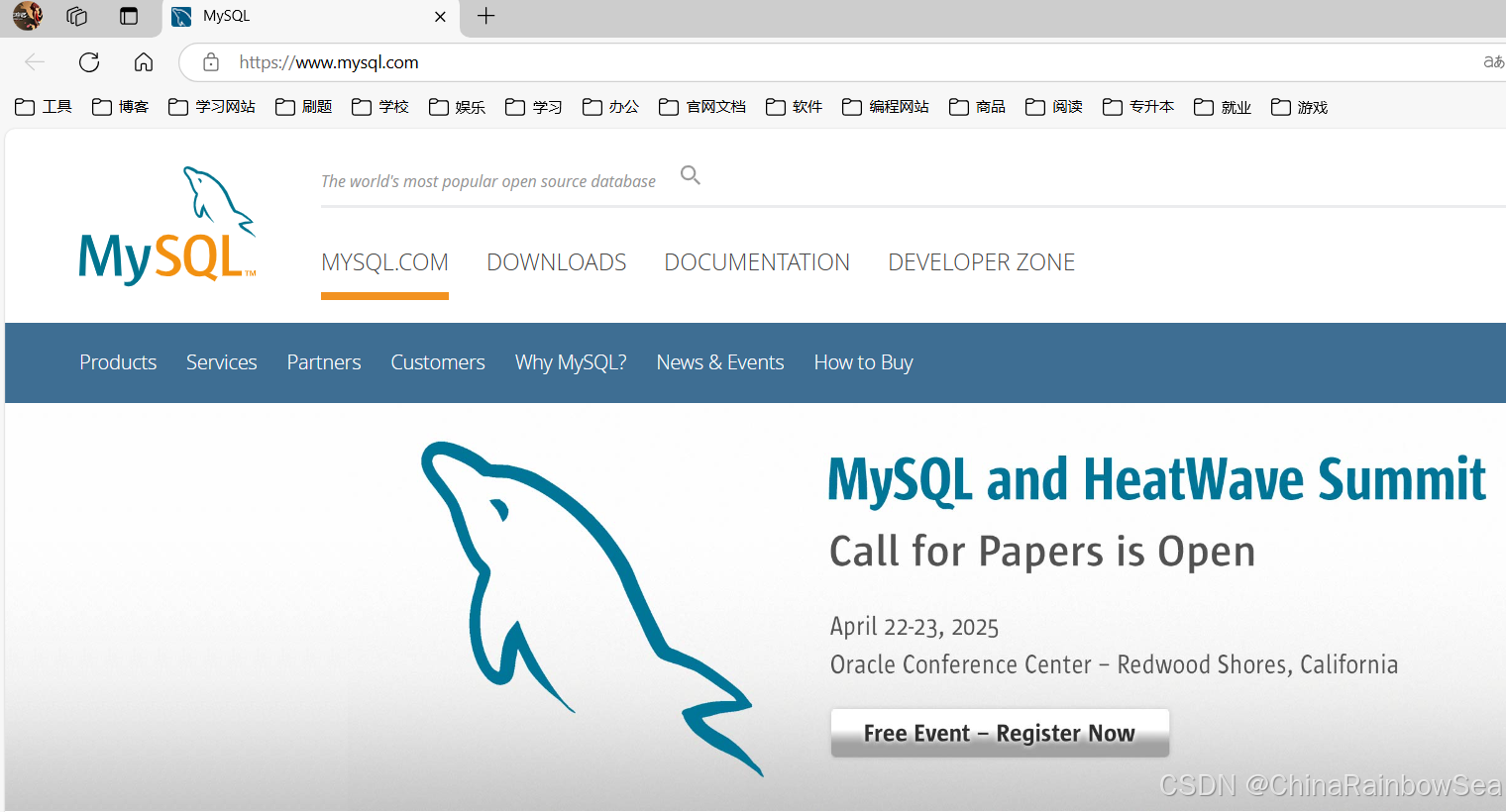This screenshot has height=812, width=1506.
Task: Click the How to Buy link
Action: point(863,362)
